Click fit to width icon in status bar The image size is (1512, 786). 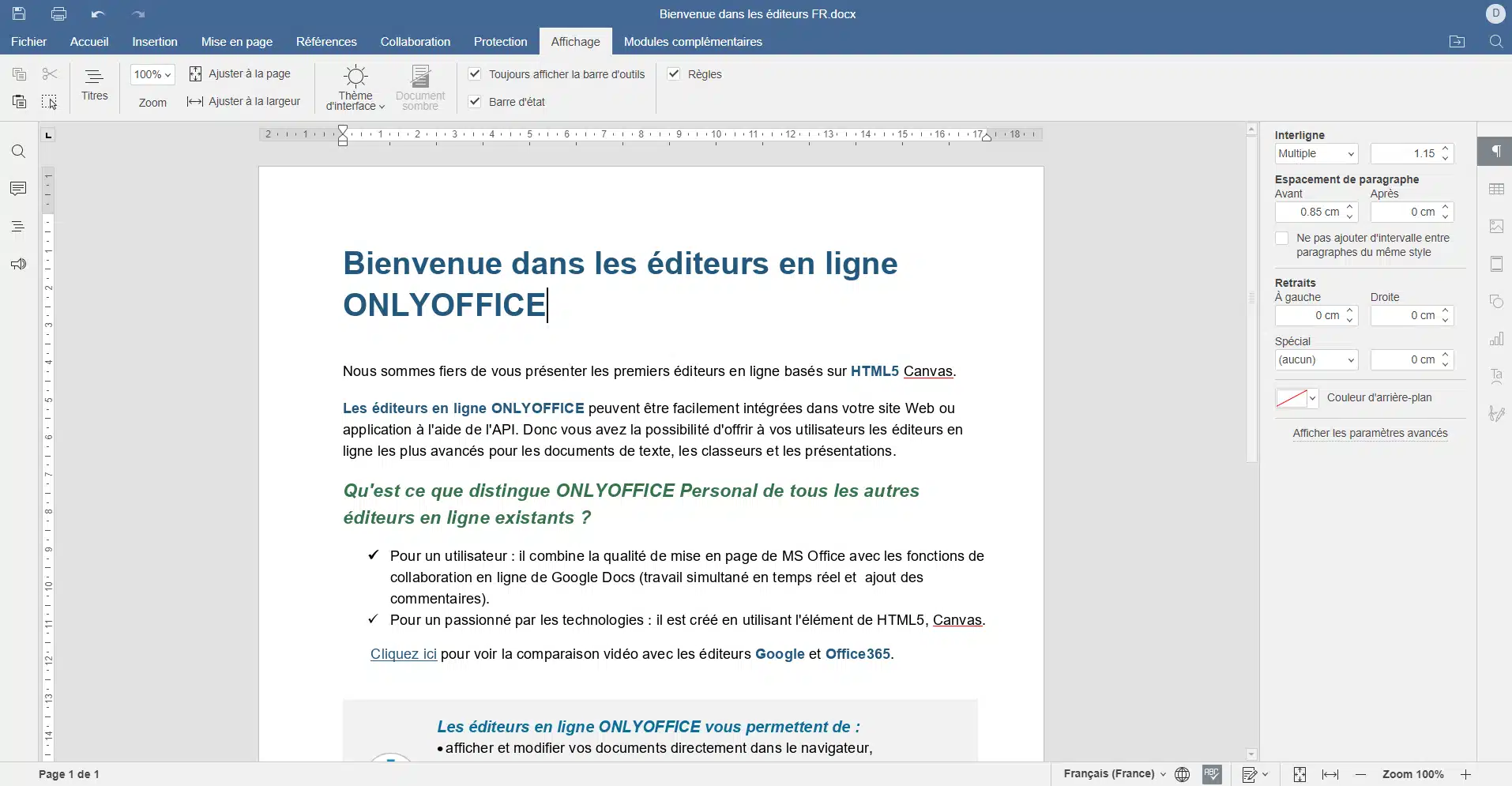pos(1330,774)
